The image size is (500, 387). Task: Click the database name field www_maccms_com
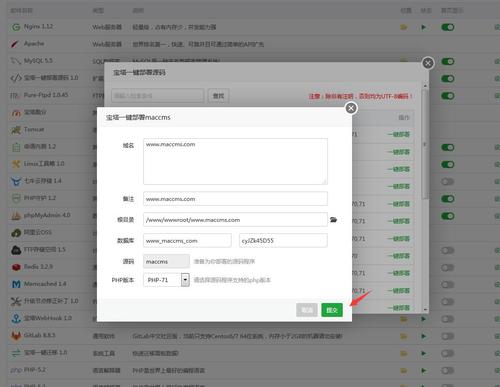coord(187,240)
